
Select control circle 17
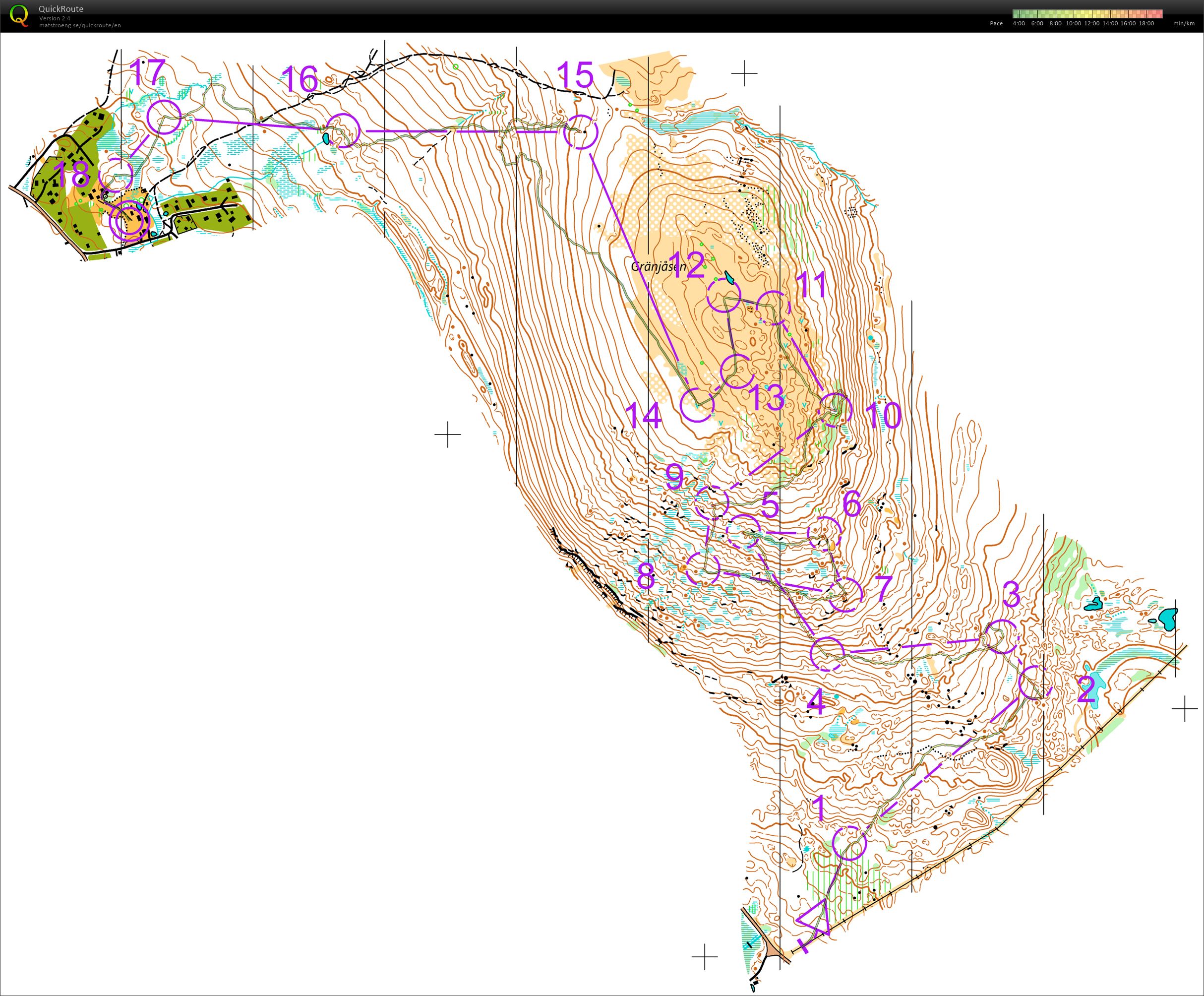164,117
